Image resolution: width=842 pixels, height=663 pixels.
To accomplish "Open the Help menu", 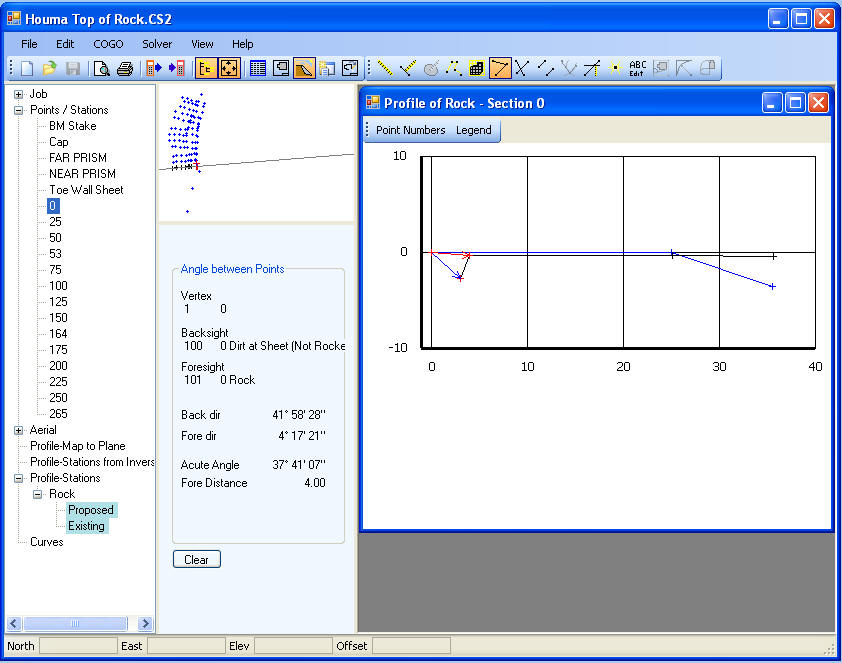I will coord(242,44).
